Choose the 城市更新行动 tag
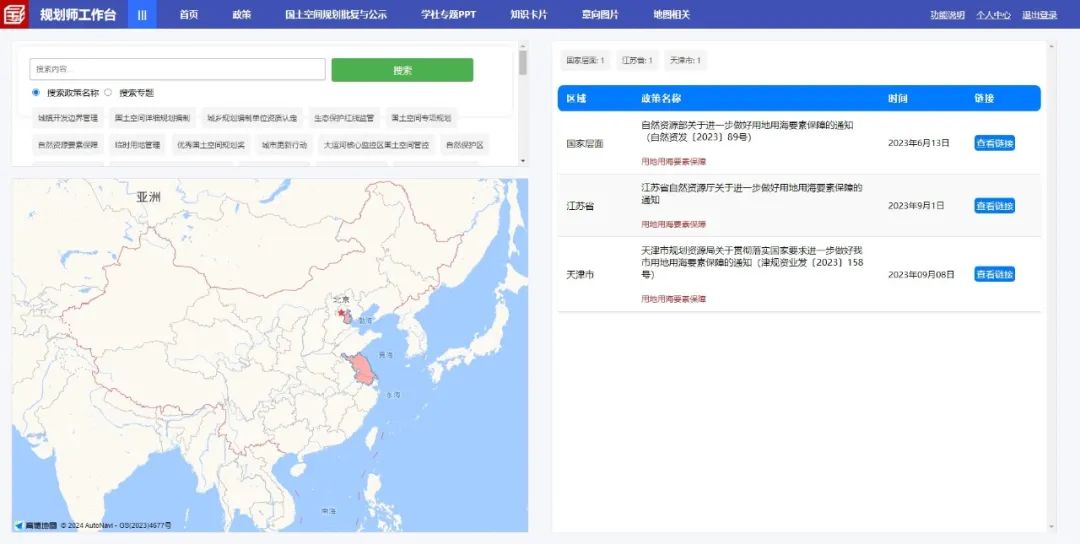Image resolution: width=1080 pixels, height=544 pixels. (284, 145)
